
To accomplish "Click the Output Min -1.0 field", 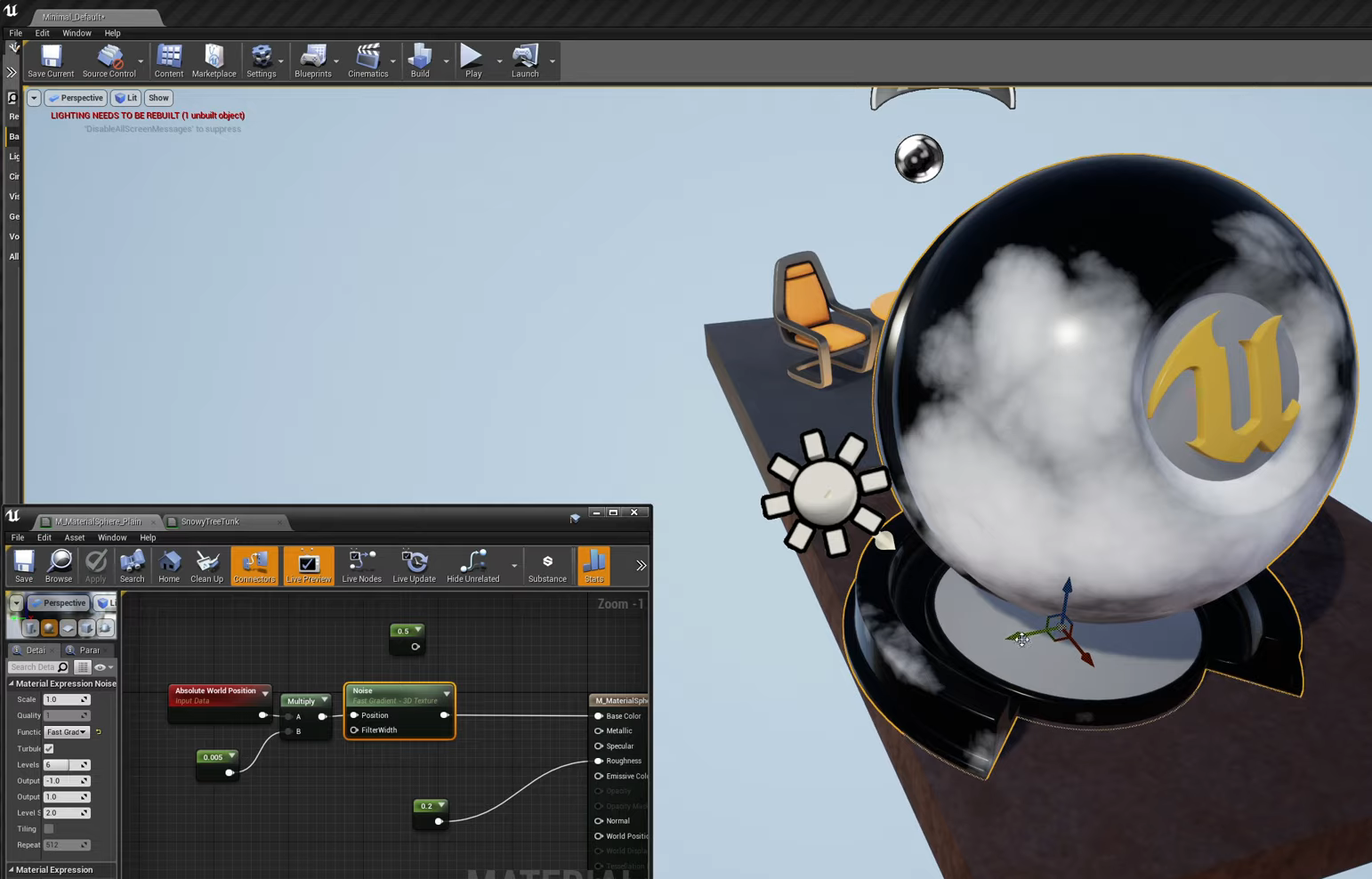I will pos(67,781).
